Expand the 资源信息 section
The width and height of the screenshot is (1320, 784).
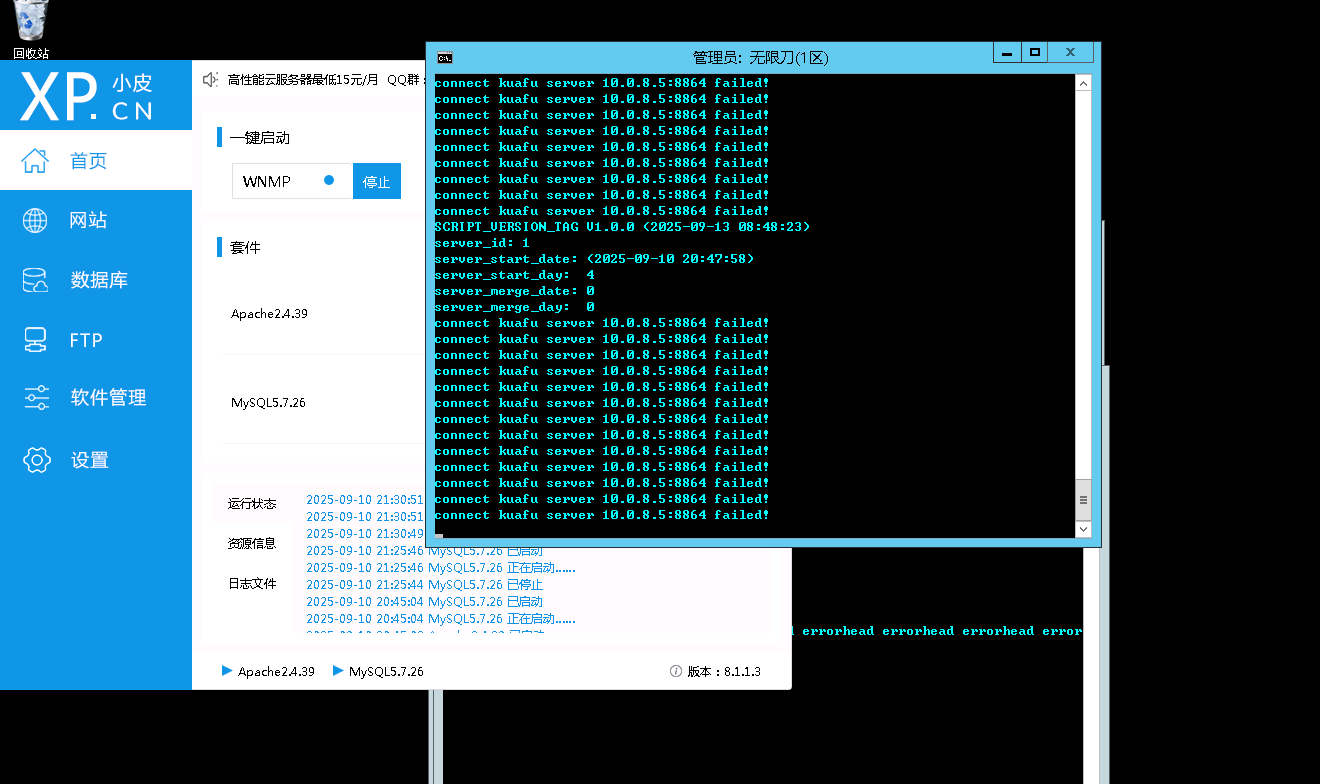click(x=252, y=543)
